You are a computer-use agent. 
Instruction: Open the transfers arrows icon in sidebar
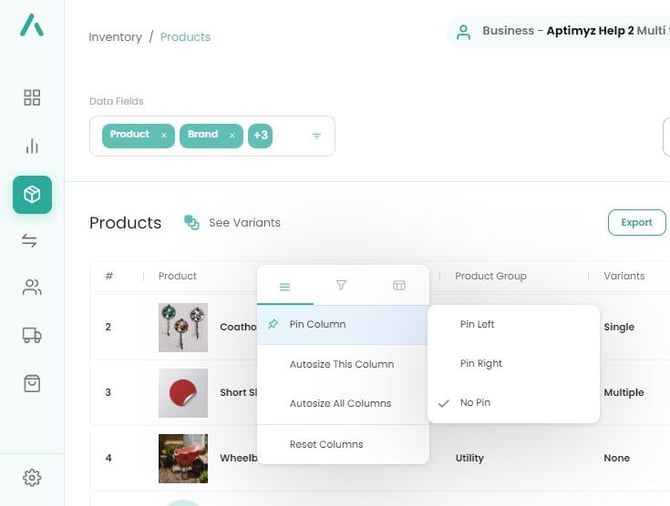point(32,241)
